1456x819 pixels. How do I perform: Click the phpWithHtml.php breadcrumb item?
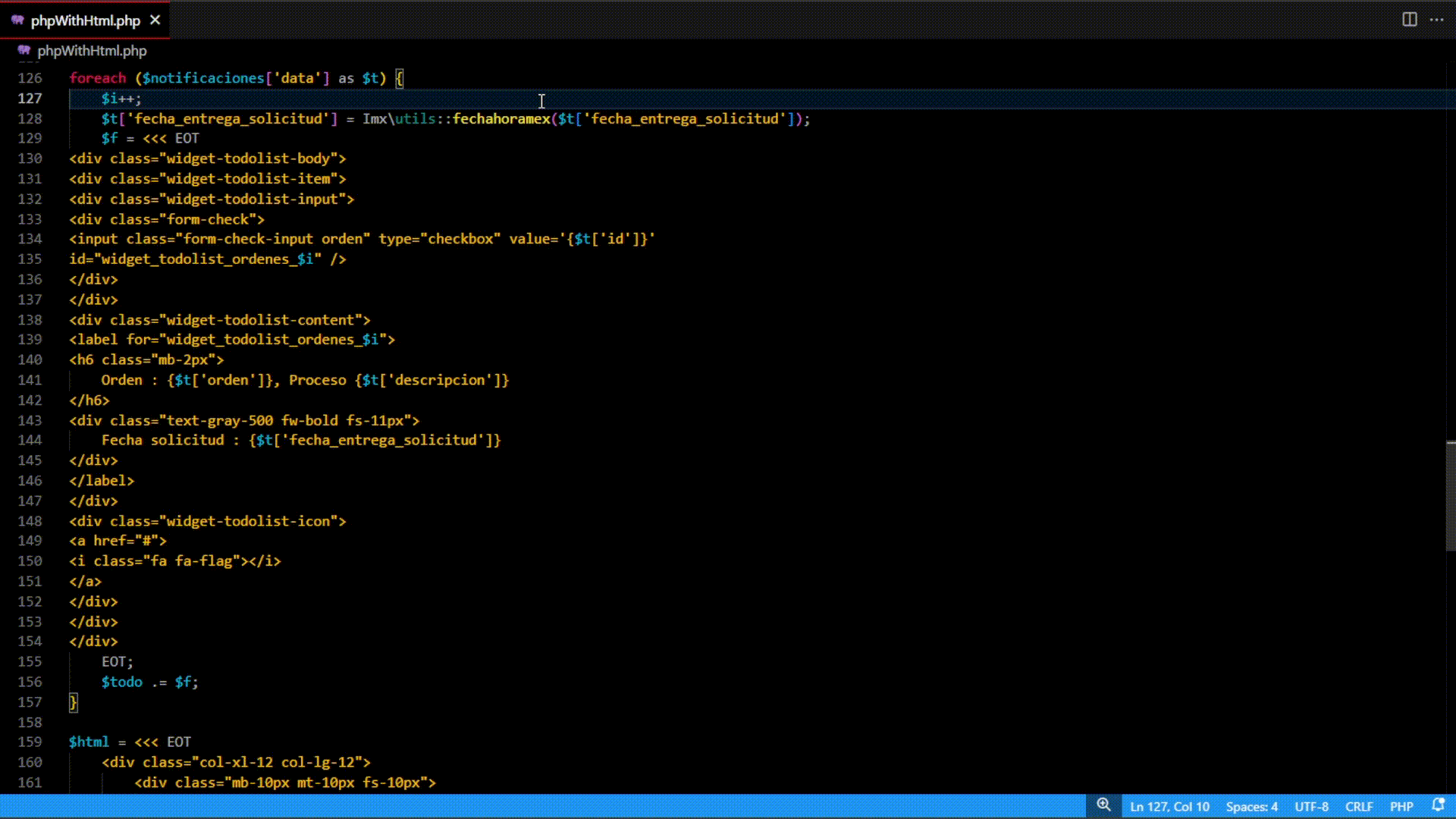pyautogui.click(x=92, y=51)
